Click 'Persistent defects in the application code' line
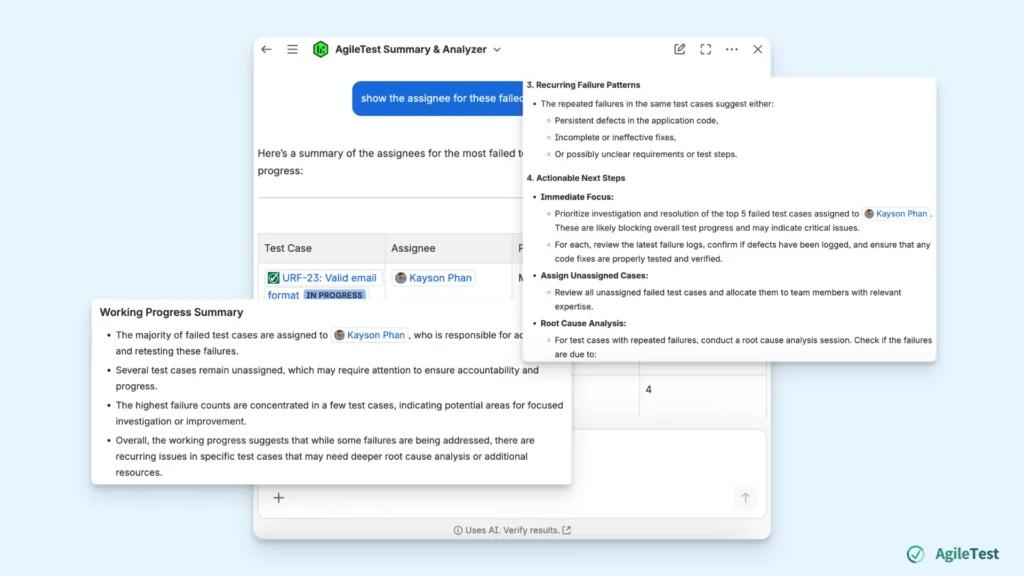 [x=636, y=120]
